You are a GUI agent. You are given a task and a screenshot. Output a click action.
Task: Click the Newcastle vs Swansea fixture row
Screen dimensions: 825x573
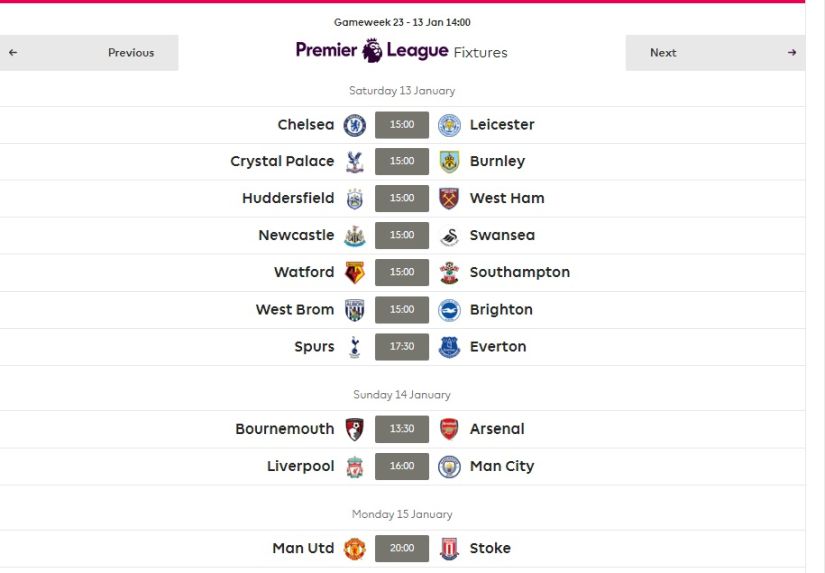pyautogui.click(x=402, y=235)
